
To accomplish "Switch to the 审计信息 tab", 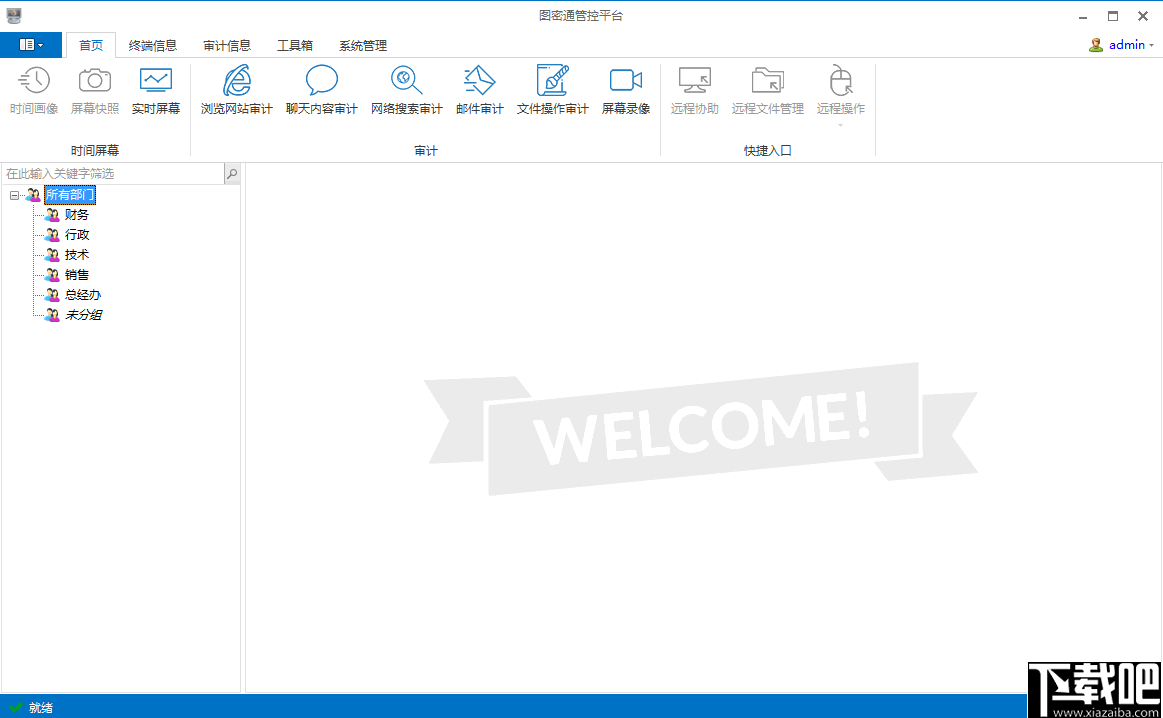I will point(227,45).
